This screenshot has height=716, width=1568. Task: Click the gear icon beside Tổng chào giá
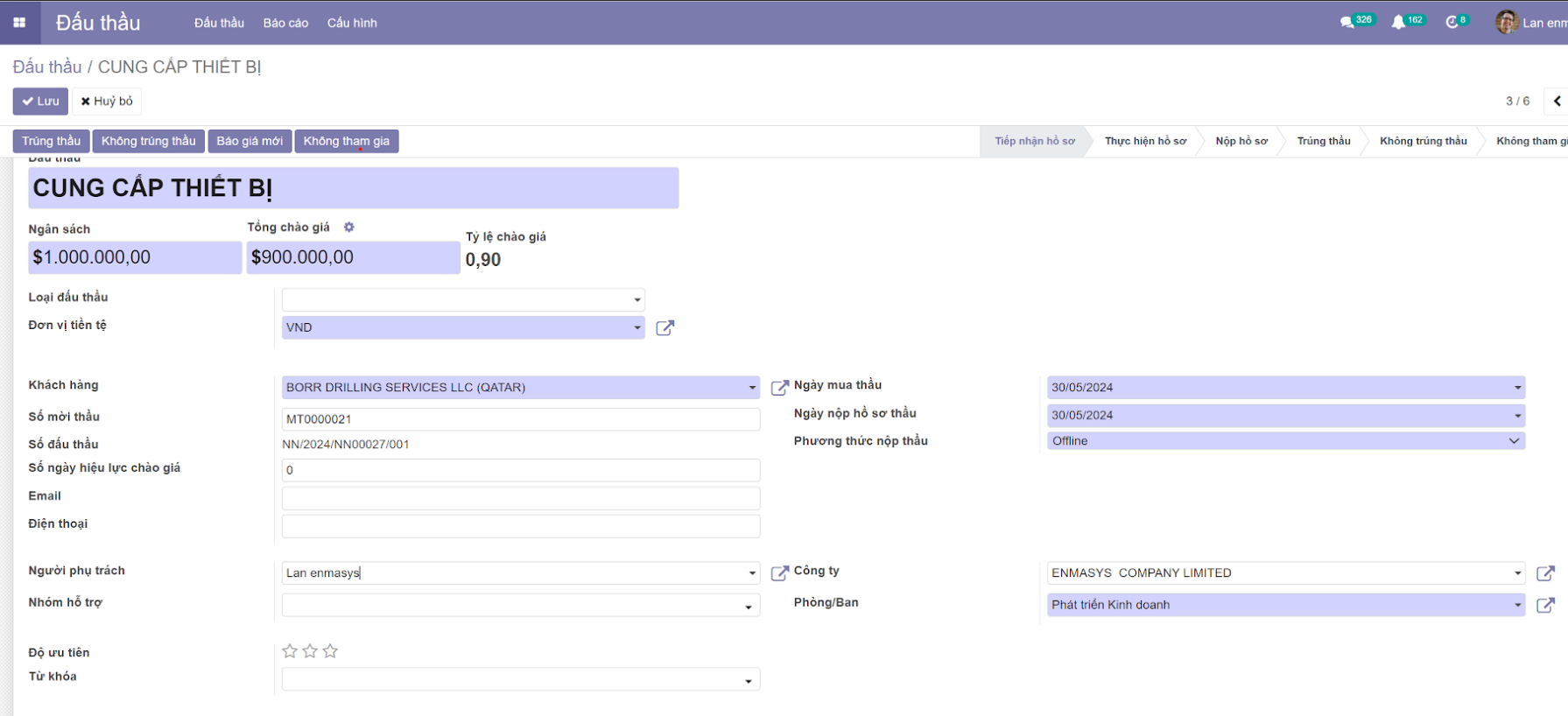(x=349, y=228)
